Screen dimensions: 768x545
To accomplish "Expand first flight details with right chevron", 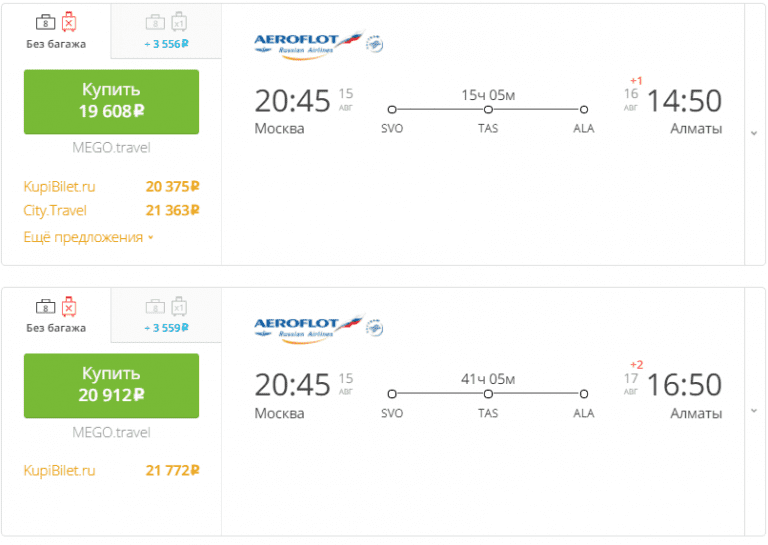I will coord(753,134).
